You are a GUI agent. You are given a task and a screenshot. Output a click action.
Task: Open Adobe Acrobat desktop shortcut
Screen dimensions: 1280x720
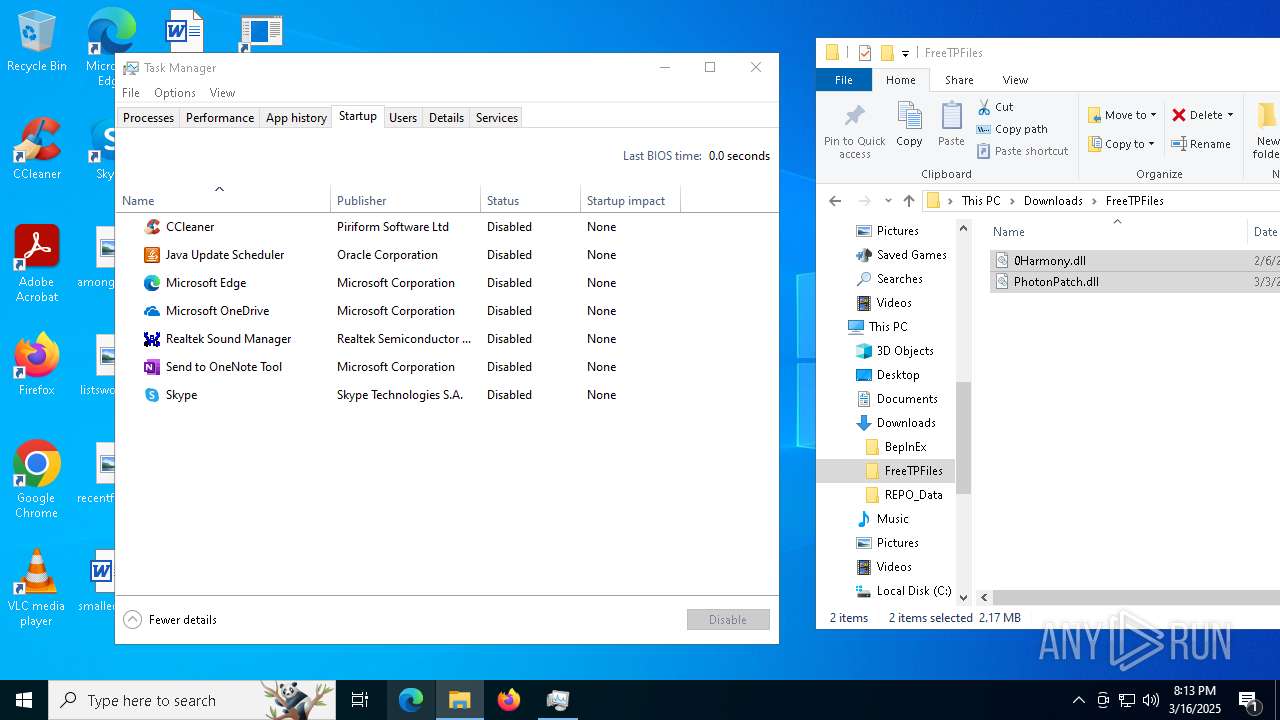pyautogui.click(x=36, y=264)
